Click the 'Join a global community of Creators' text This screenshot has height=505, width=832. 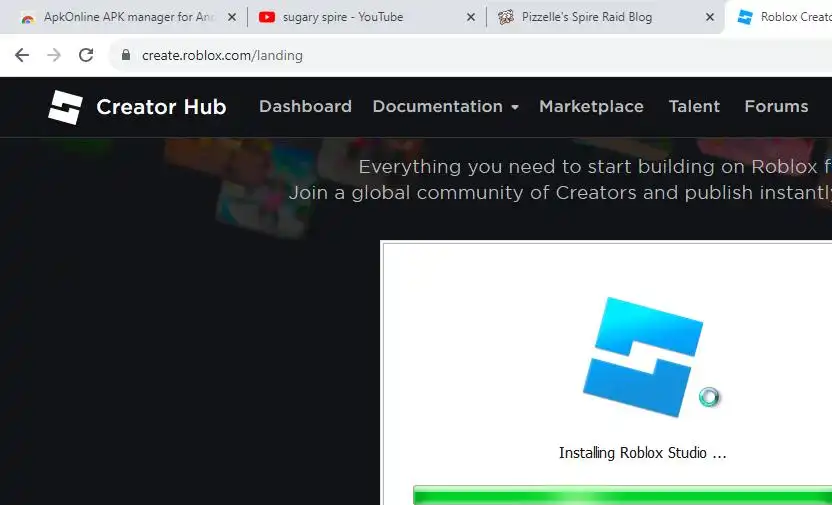pyautogui.click(x=560, y=193)
